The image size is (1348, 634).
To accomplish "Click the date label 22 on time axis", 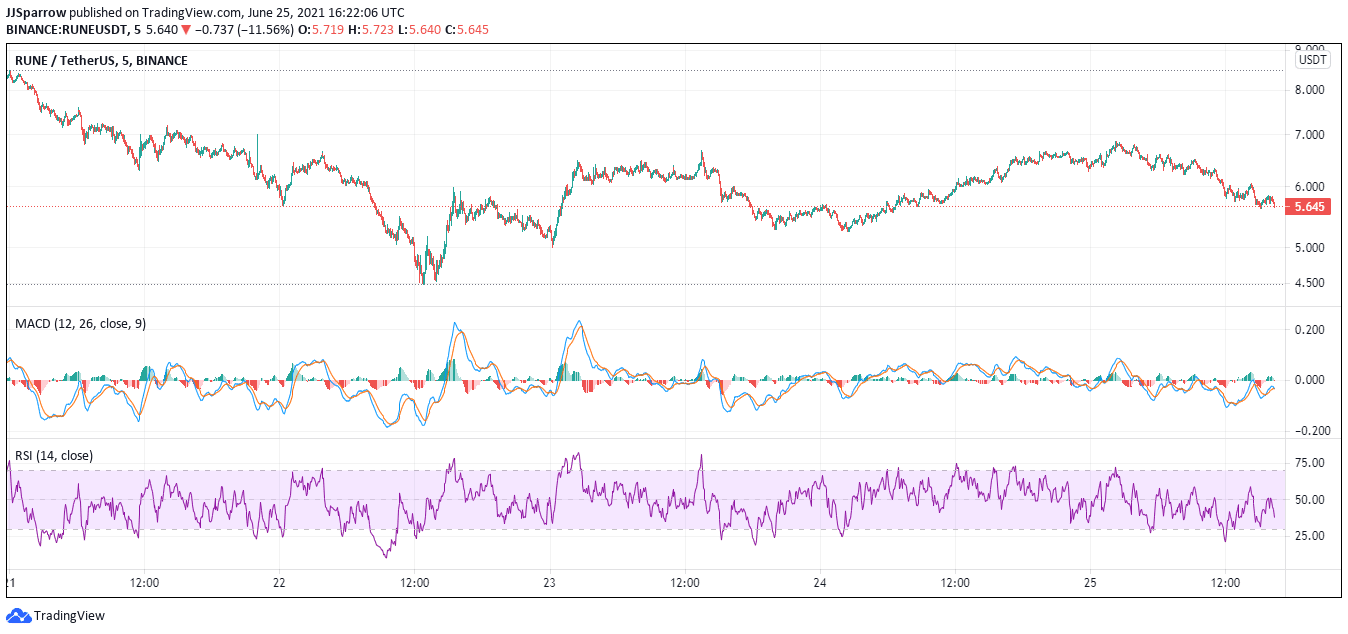I will click(x=280, y=582).
